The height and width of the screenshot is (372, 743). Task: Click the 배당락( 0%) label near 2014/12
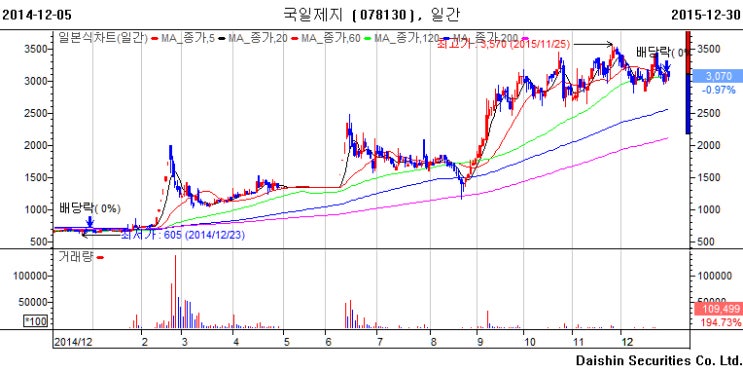click(90, 208)
